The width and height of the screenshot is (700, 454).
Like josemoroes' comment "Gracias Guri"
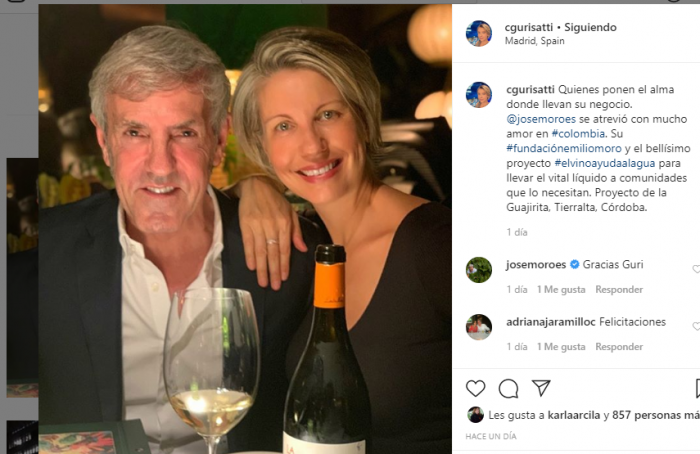point(696,269)
